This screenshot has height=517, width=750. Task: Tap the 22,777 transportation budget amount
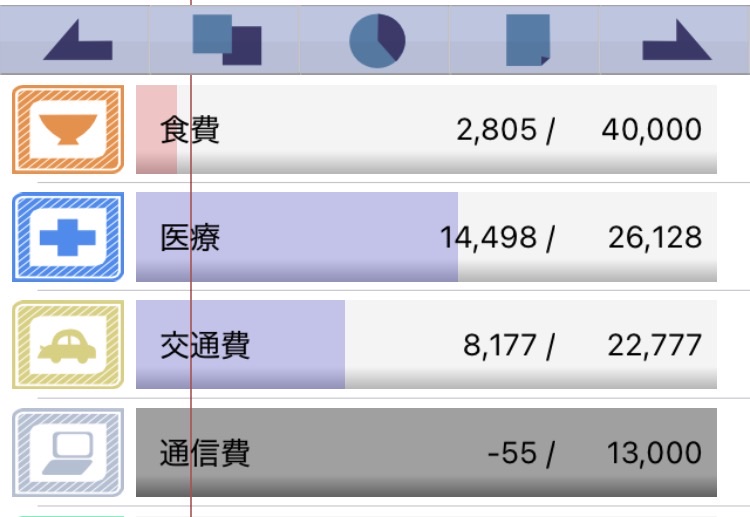click(x=655, y=345)
